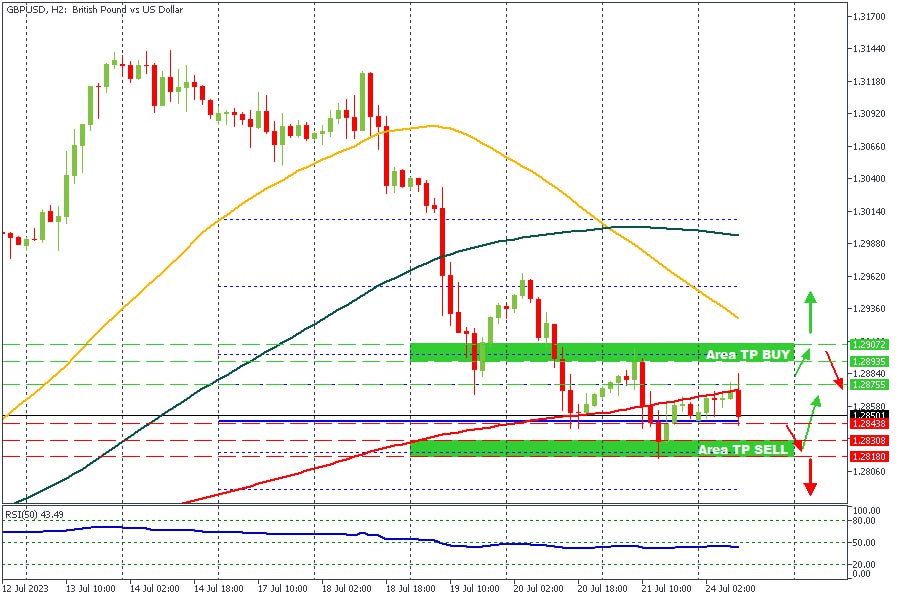
Task: Click the 24 Jul 02:00 time label
Action: (x=730, y=589)
